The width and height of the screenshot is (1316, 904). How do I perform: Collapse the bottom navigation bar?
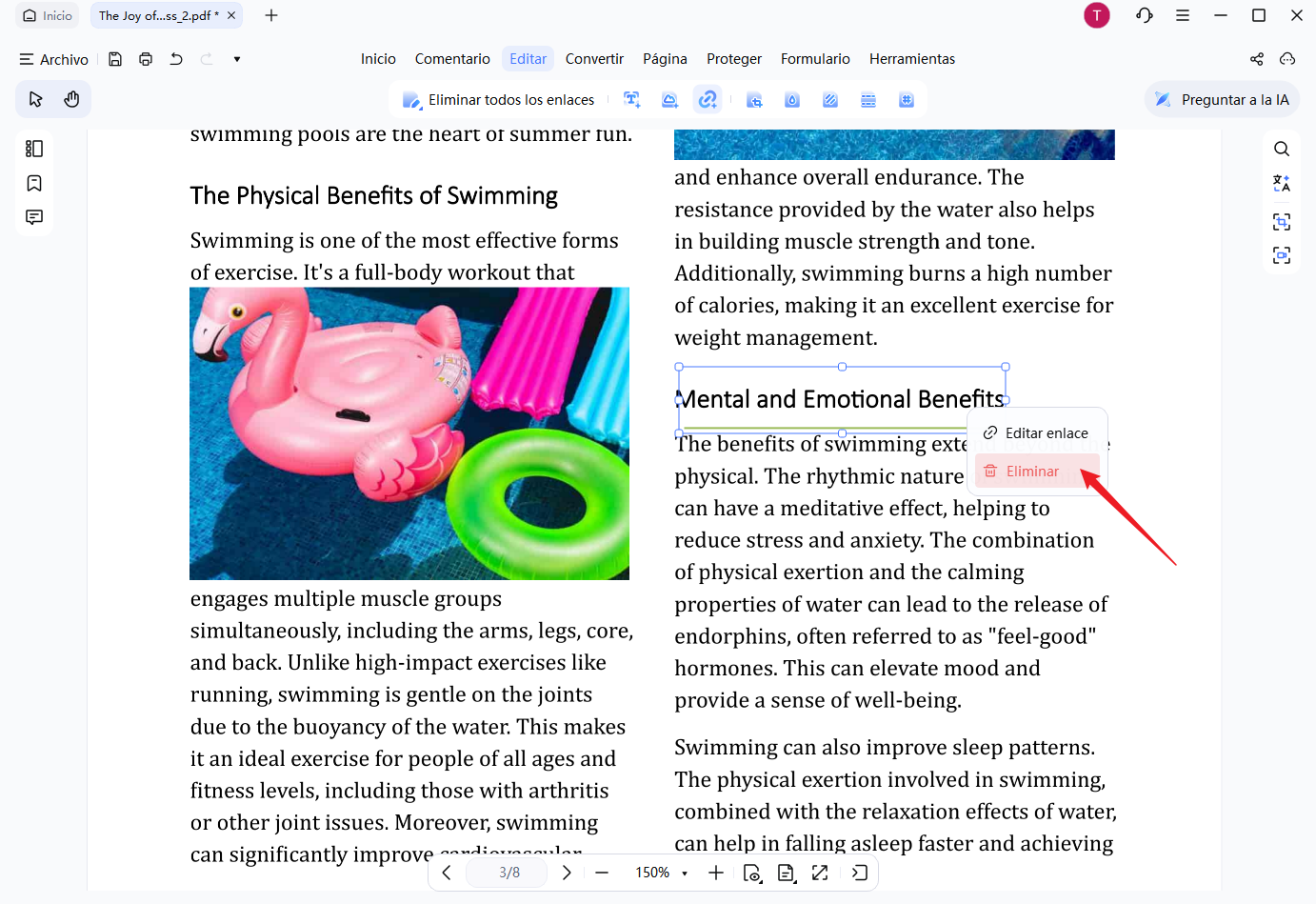(860, 873)
